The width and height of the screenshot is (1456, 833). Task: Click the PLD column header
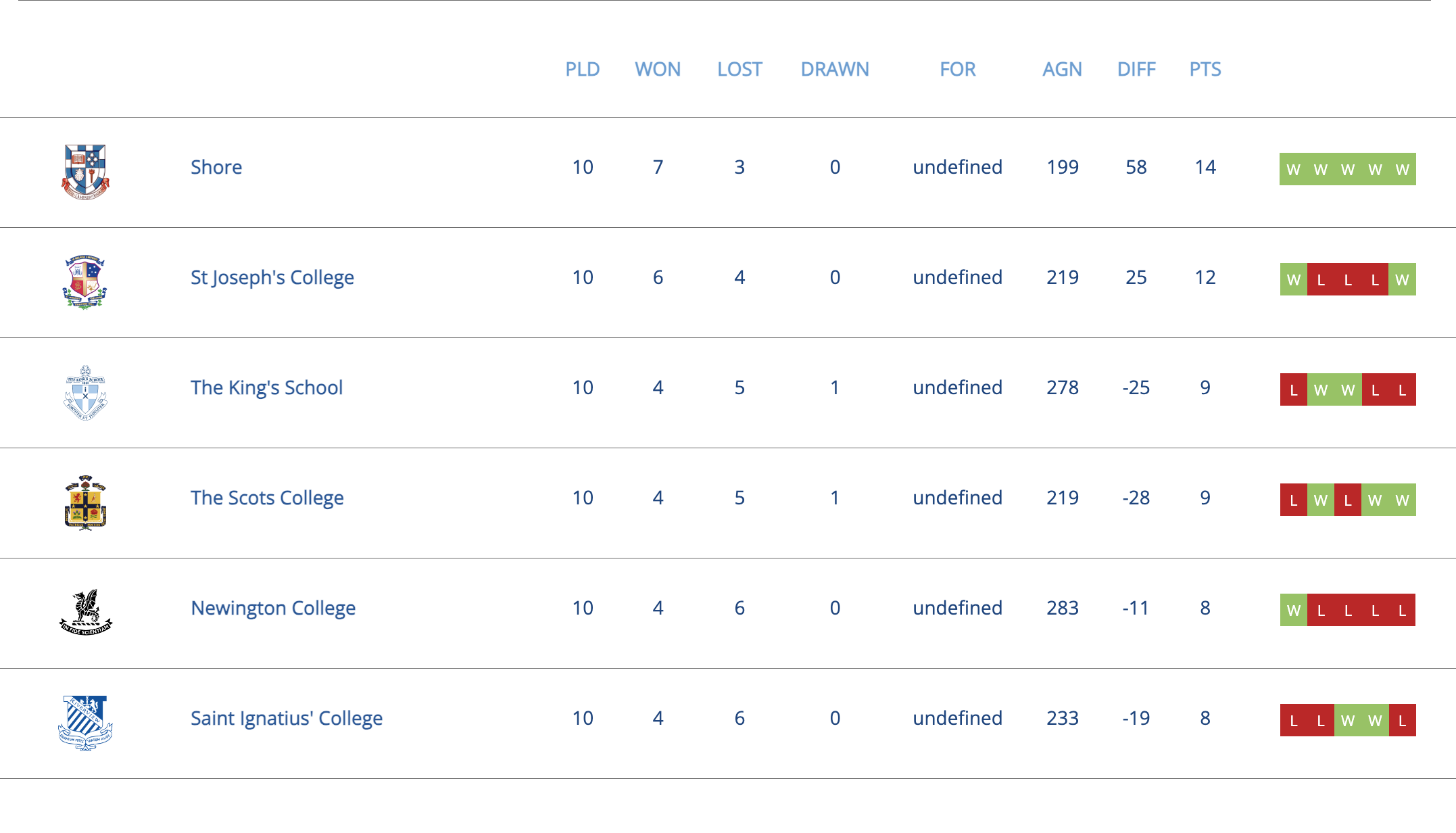point(583,69)
